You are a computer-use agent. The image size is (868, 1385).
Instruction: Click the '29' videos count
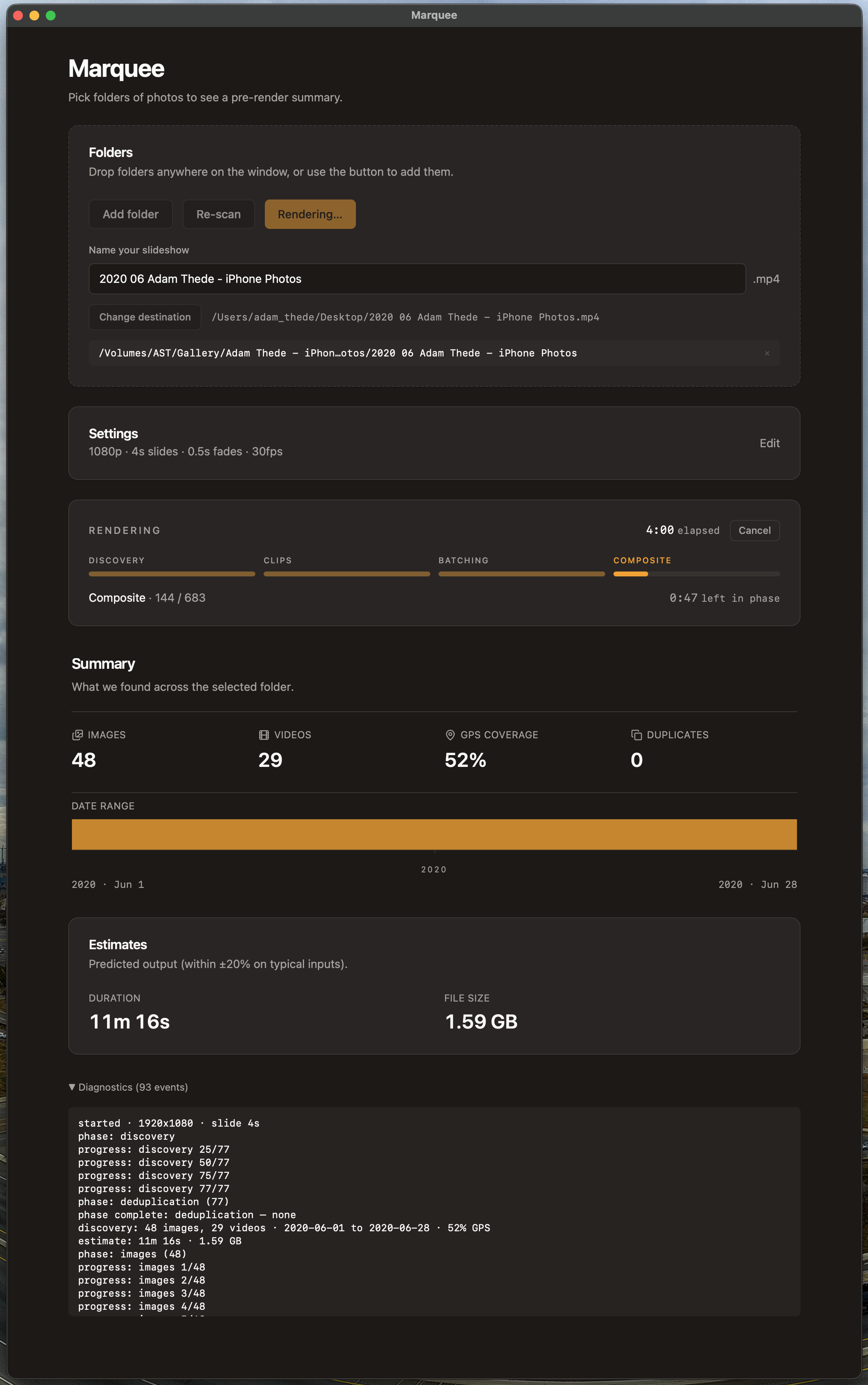271,760
